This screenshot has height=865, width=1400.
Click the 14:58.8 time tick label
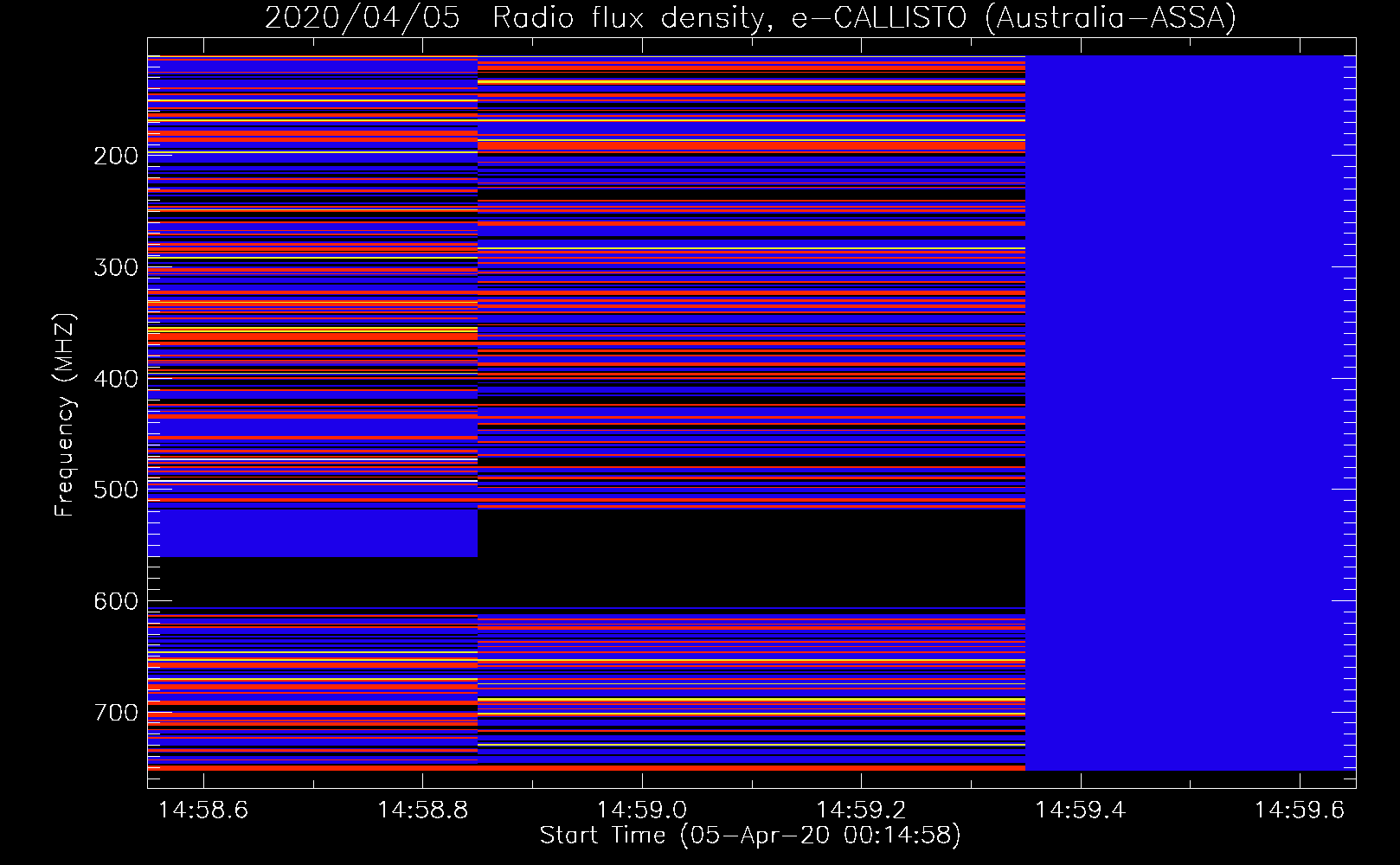[422, 810]
